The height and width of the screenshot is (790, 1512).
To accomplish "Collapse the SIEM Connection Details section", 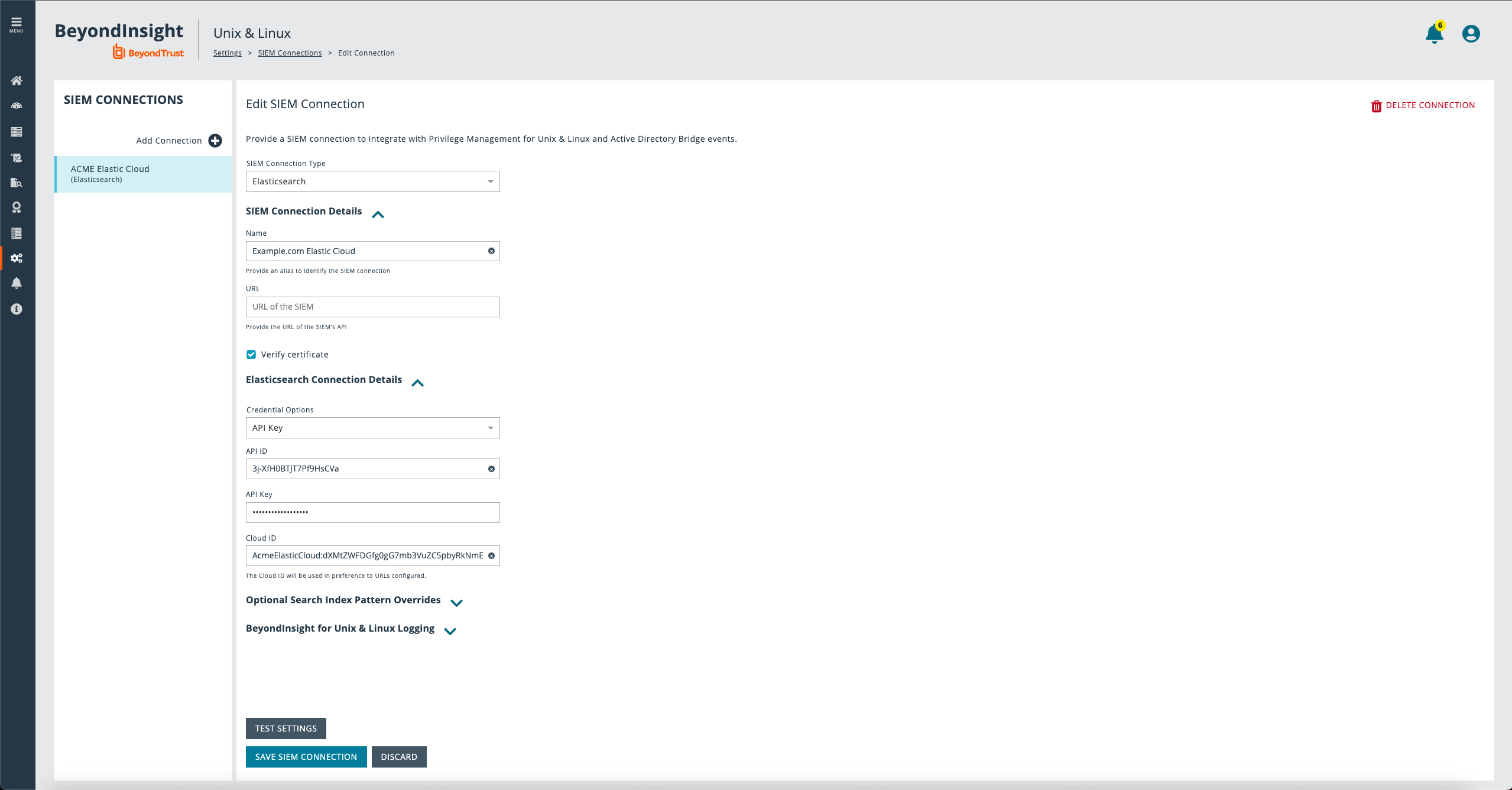I will pos(378,214).
